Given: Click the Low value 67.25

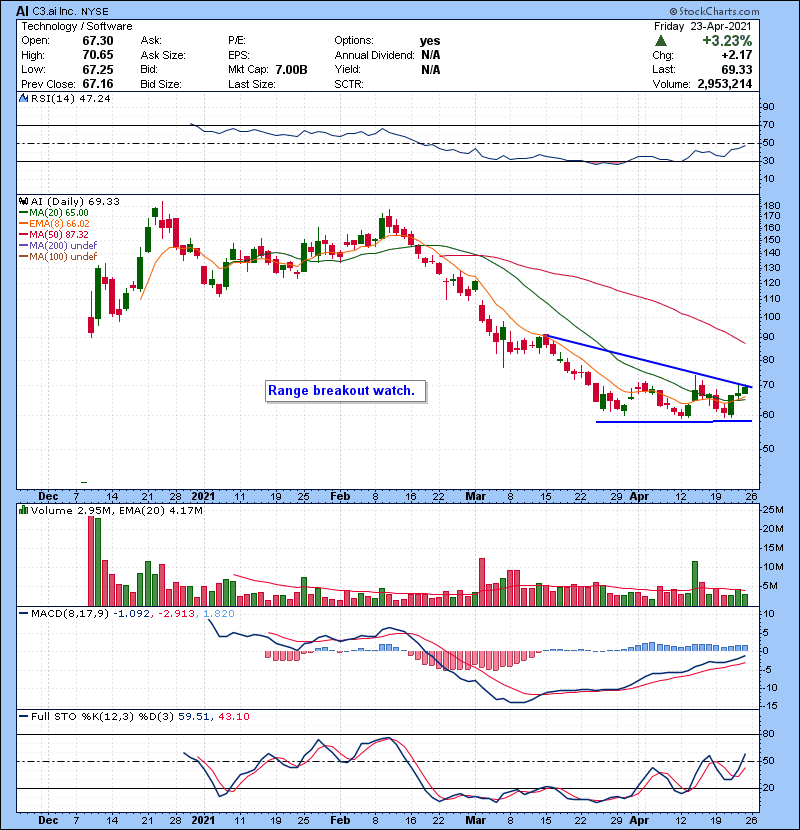Looking at the screenshot, I should (98, 69).
